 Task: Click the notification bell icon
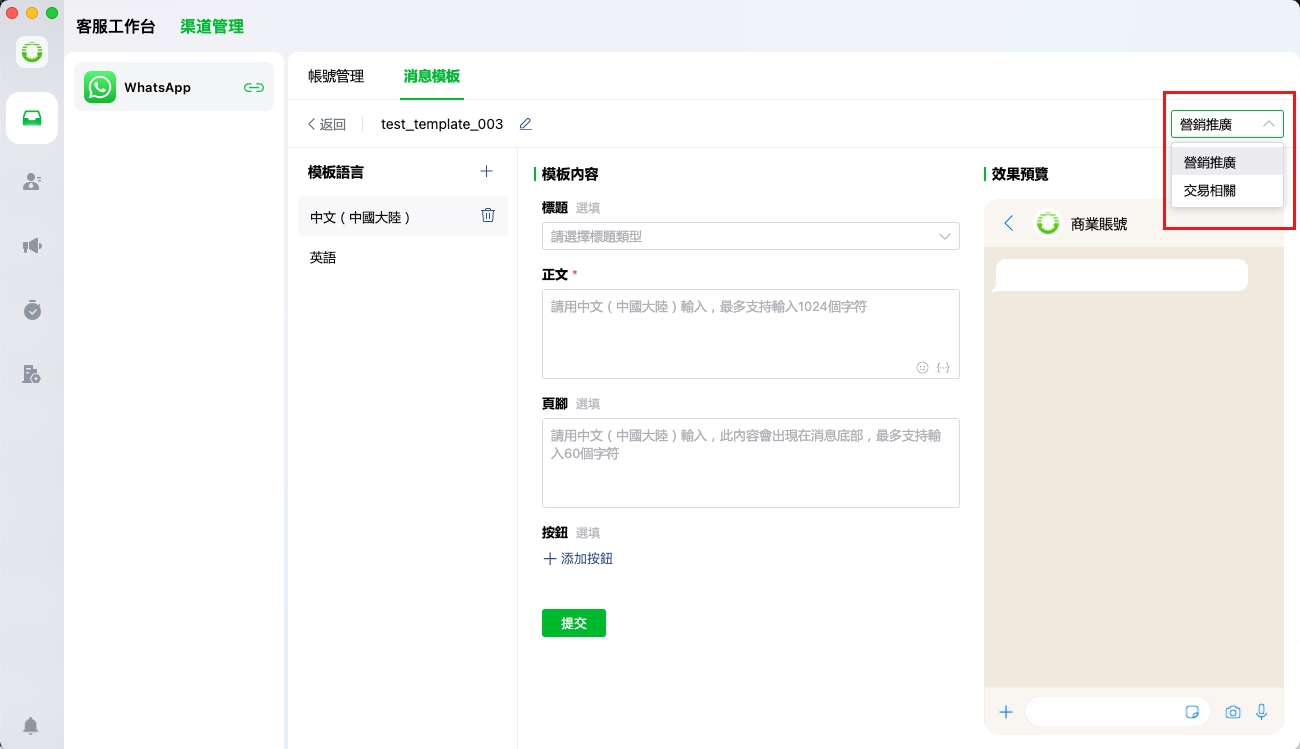[x=32, y=725]
